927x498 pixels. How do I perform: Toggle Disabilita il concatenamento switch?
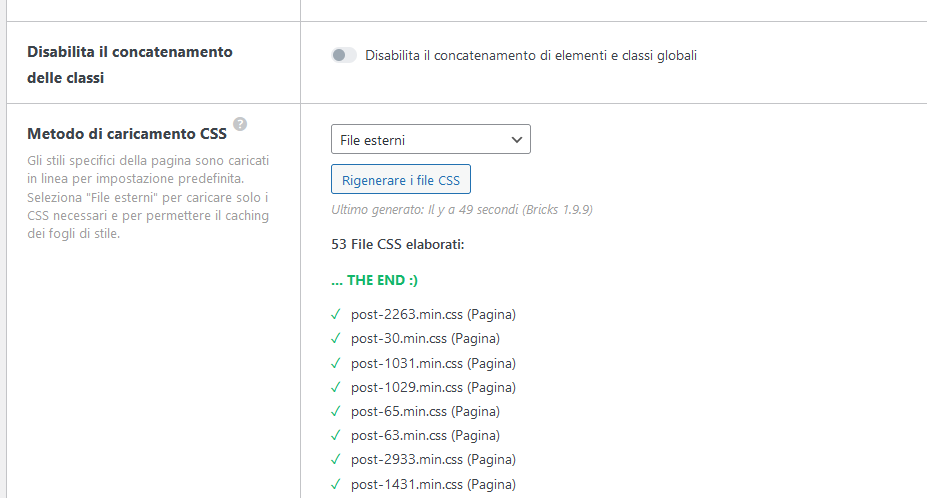344,56
